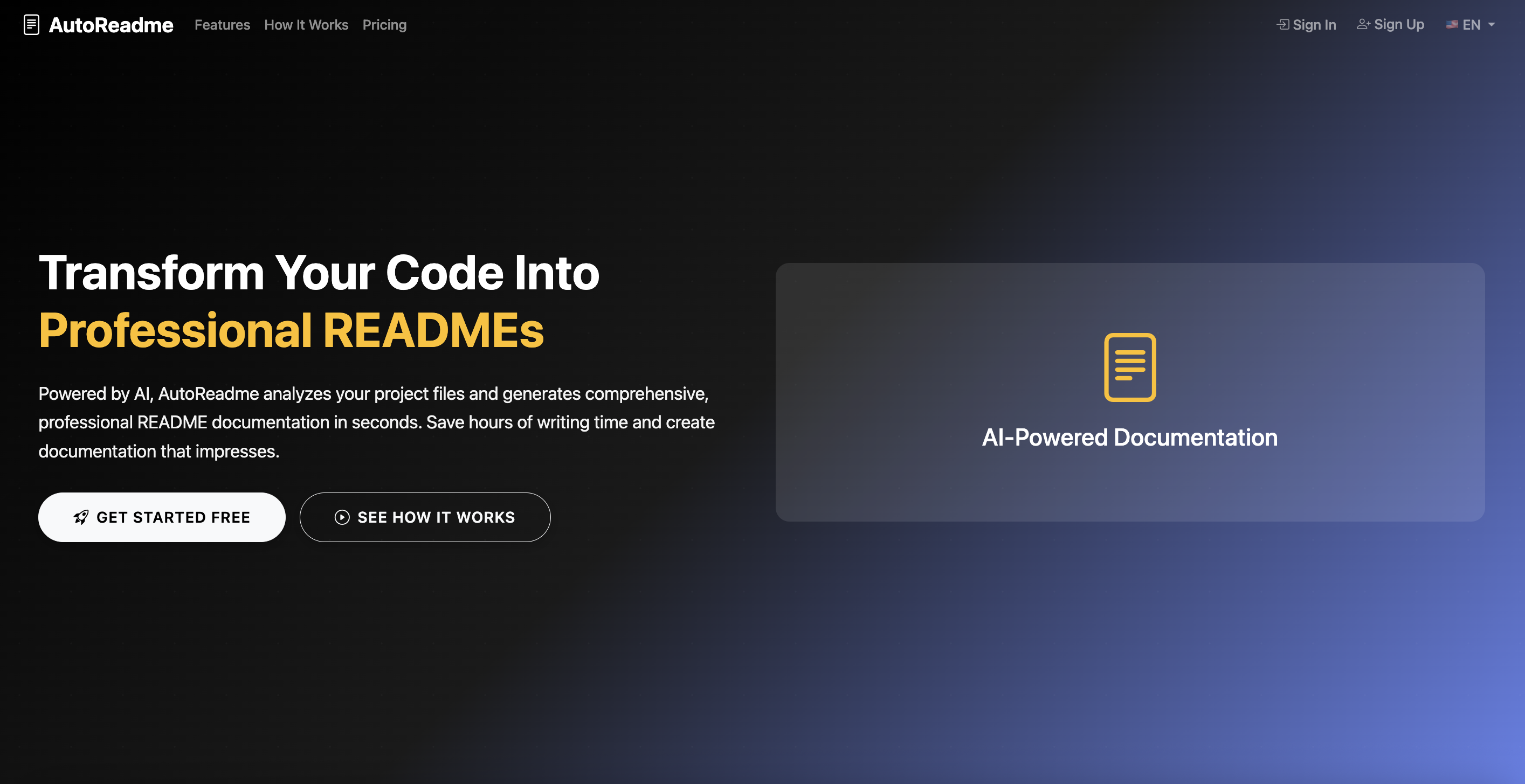Screen dimensions: 1525x784
Task: Open the Features navigation item
Action: tap(222, 25)
